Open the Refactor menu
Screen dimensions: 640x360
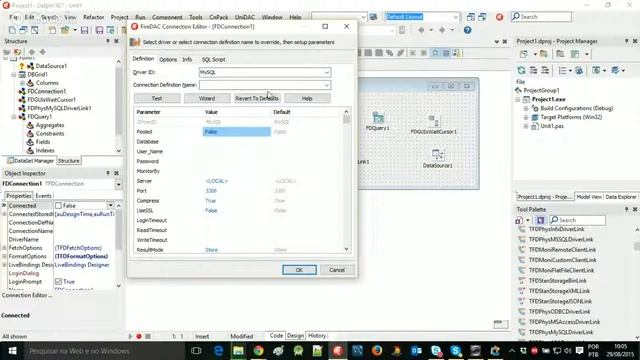93,17
